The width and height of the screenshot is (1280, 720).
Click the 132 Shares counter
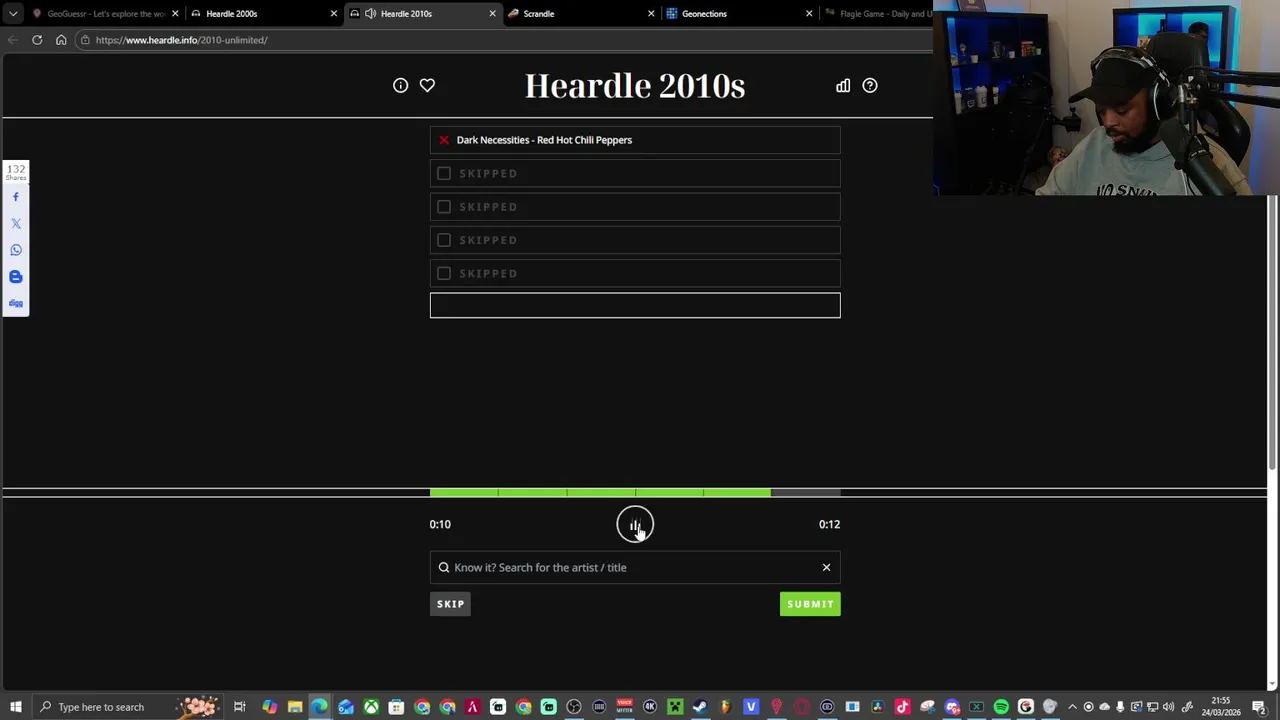[16, 172]
